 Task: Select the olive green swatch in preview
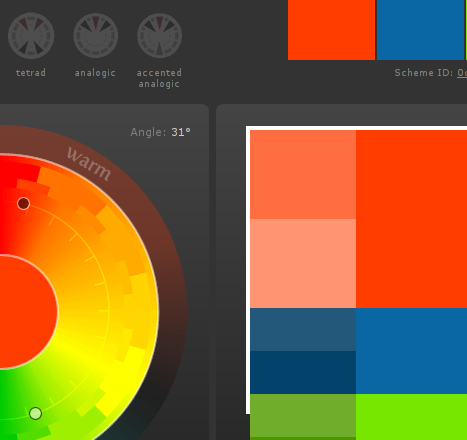click(303, 416)
